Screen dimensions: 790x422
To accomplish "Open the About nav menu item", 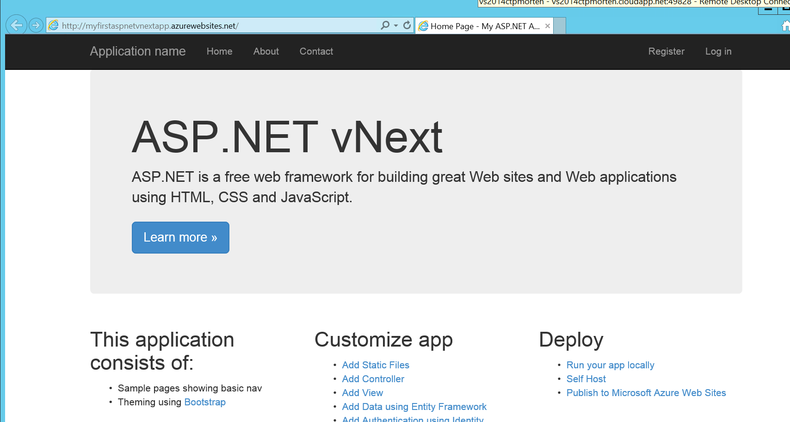I will pyautogui.click(x=266, y=51).
